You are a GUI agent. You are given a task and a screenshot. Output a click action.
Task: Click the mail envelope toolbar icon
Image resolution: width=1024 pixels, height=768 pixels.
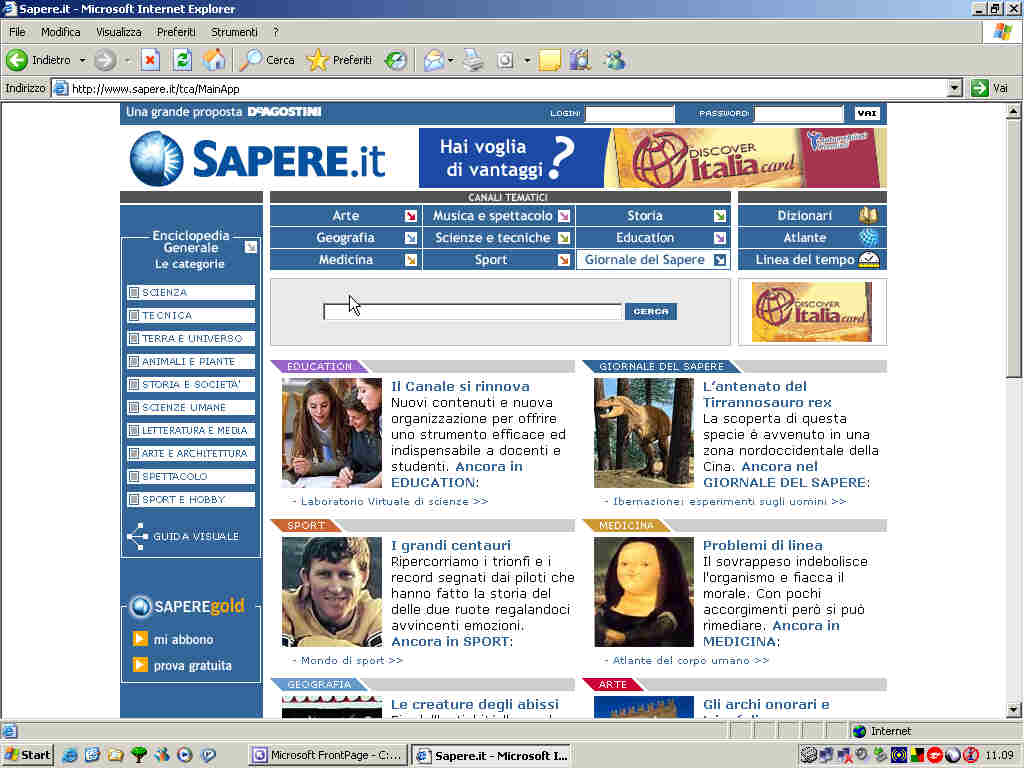433,60
